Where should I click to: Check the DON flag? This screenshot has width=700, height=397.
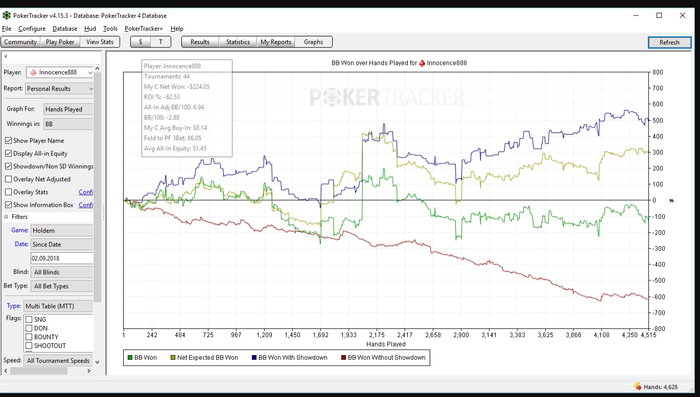29,328
